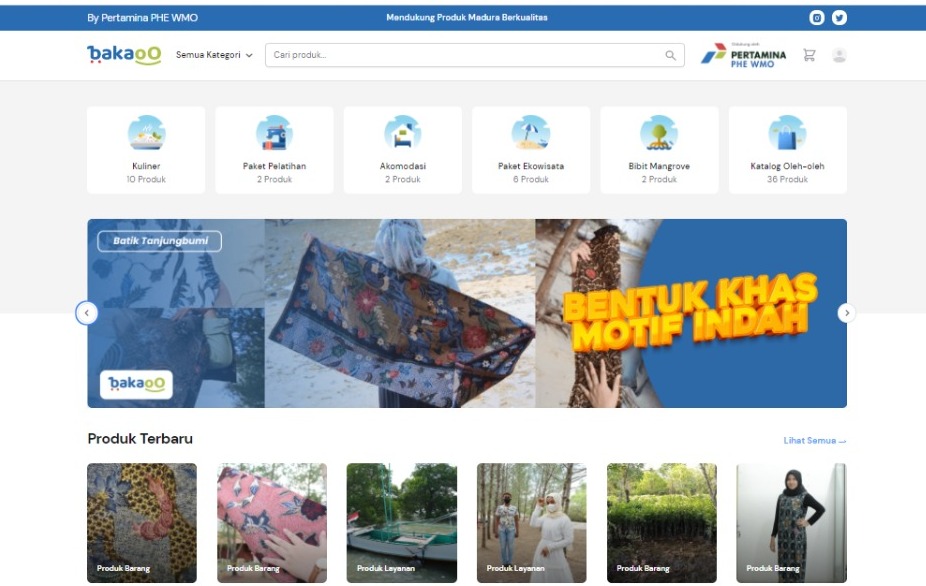Choose the Paket Ekowisata category icon
926x586 pixels.
[x=530, y=133]
